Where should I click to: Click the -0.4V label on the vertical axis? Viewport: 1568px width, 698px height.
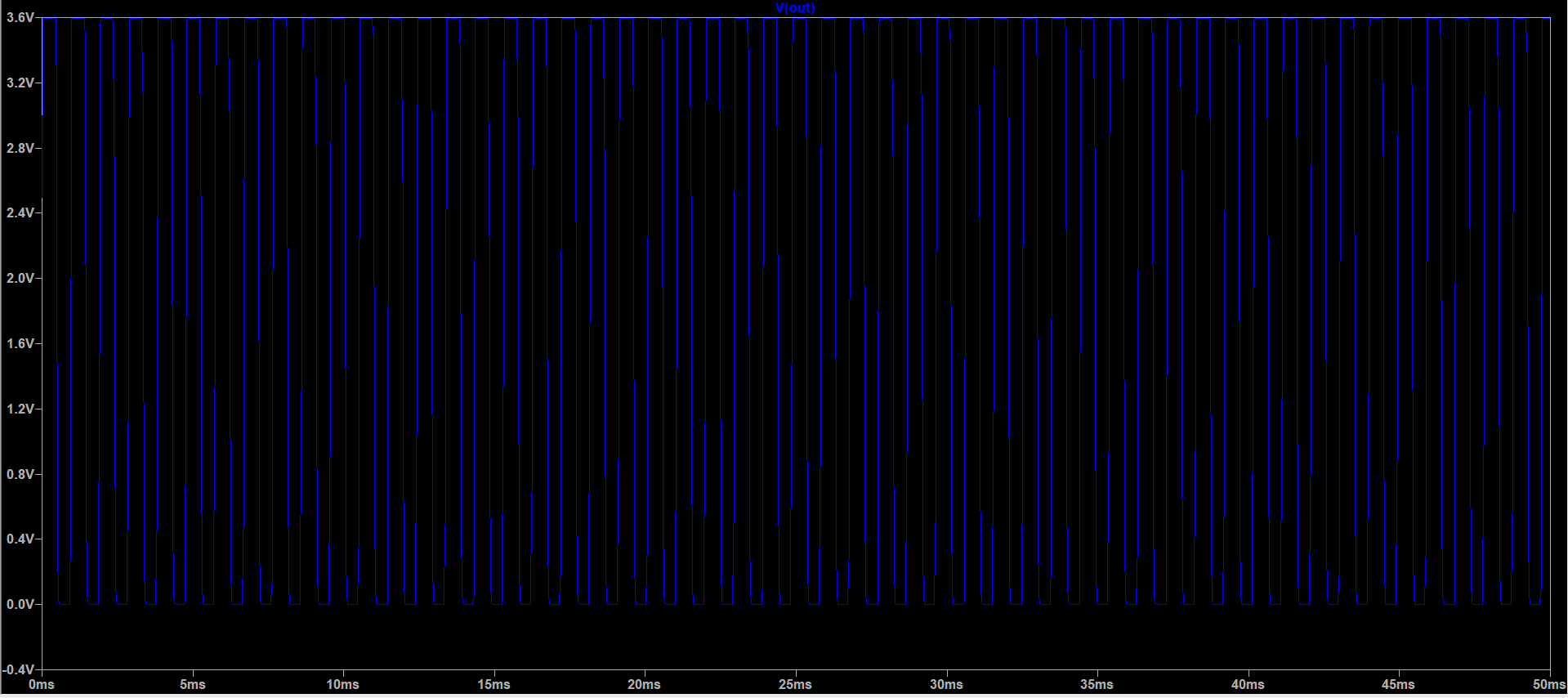(x=18, y=669)
